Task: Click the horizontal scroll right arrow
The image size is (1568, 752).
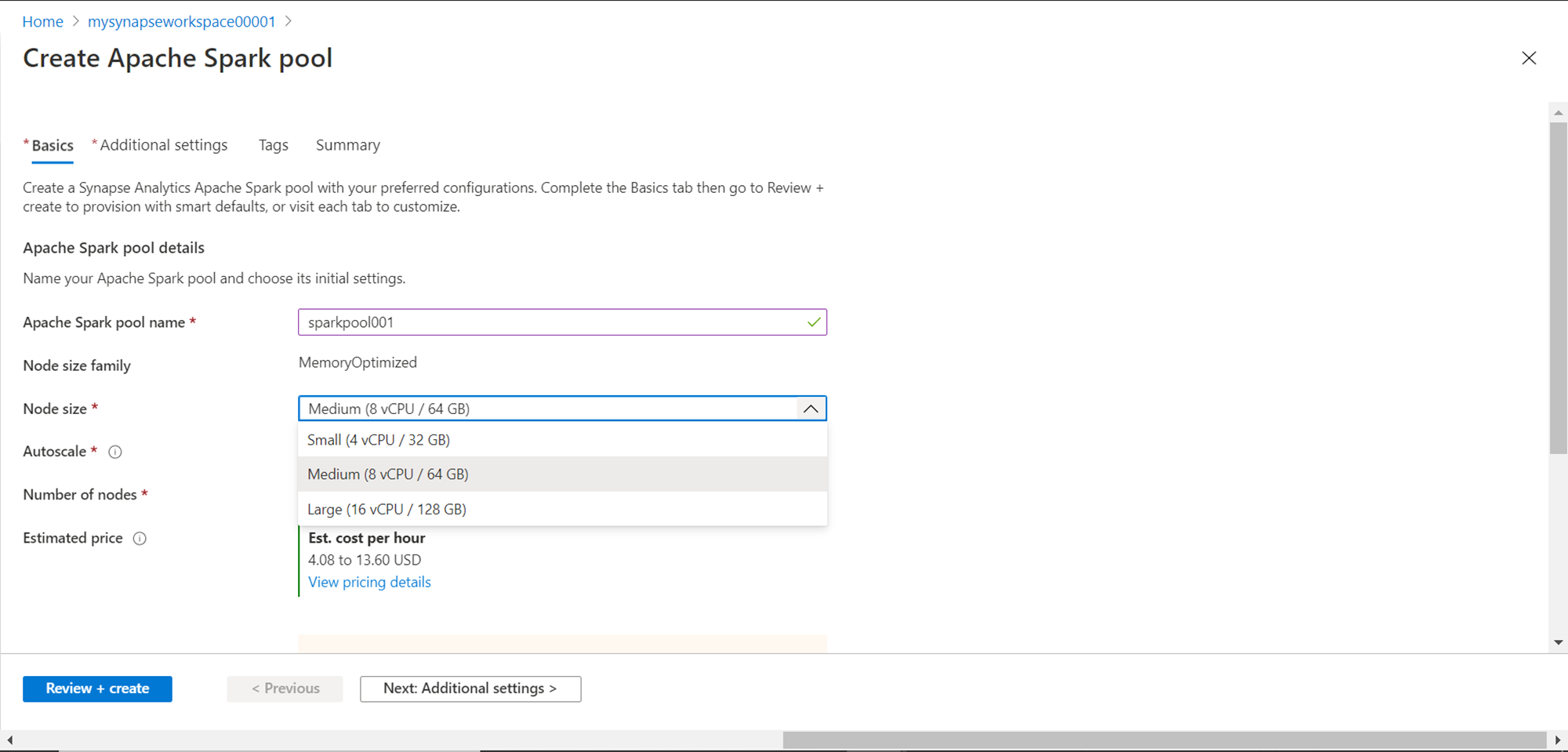Action: [1558, 739]
